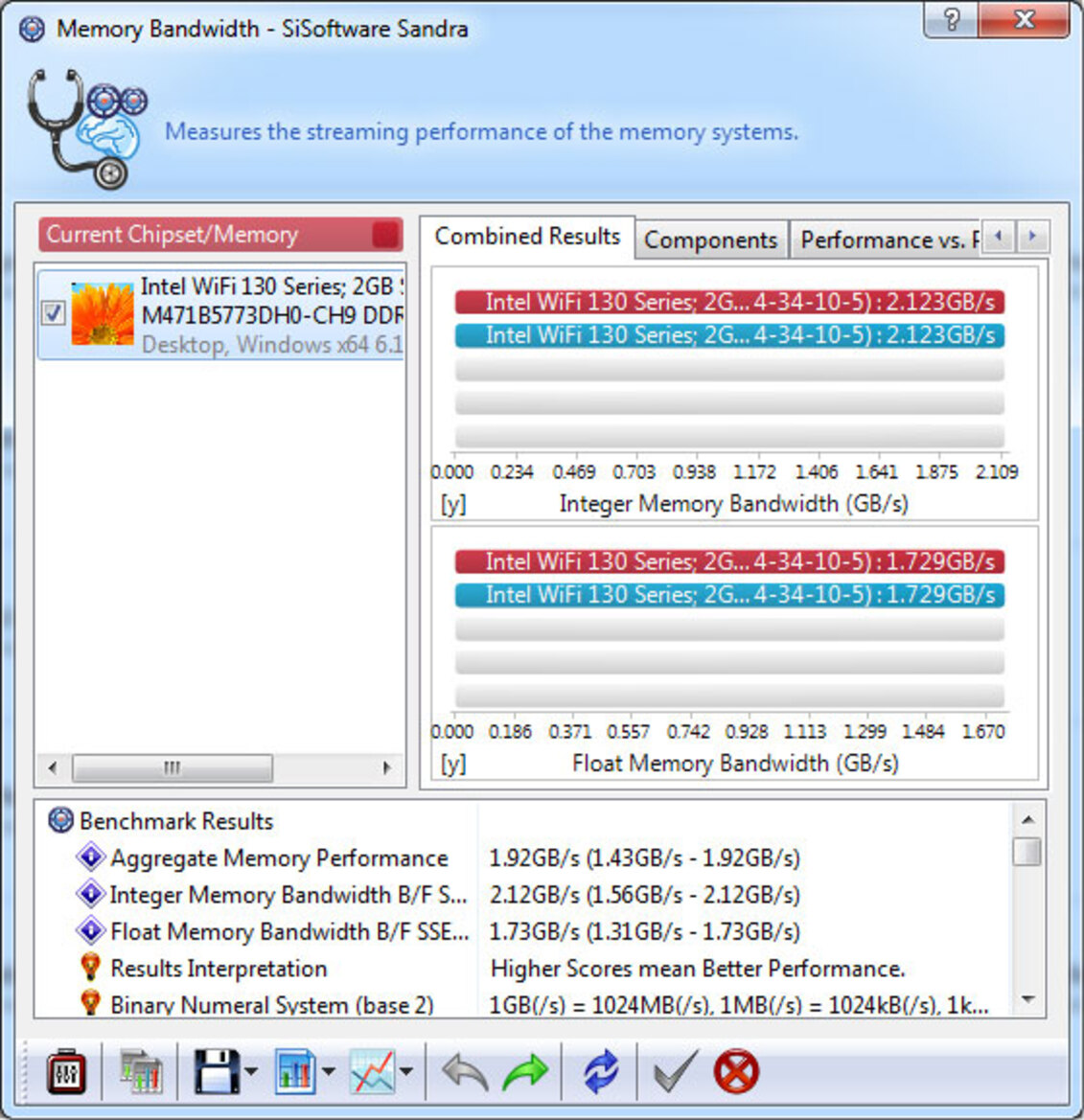Click the red cancel X icon
The width and height of the screenshot is (1084, 1120).
(736, 1071)
